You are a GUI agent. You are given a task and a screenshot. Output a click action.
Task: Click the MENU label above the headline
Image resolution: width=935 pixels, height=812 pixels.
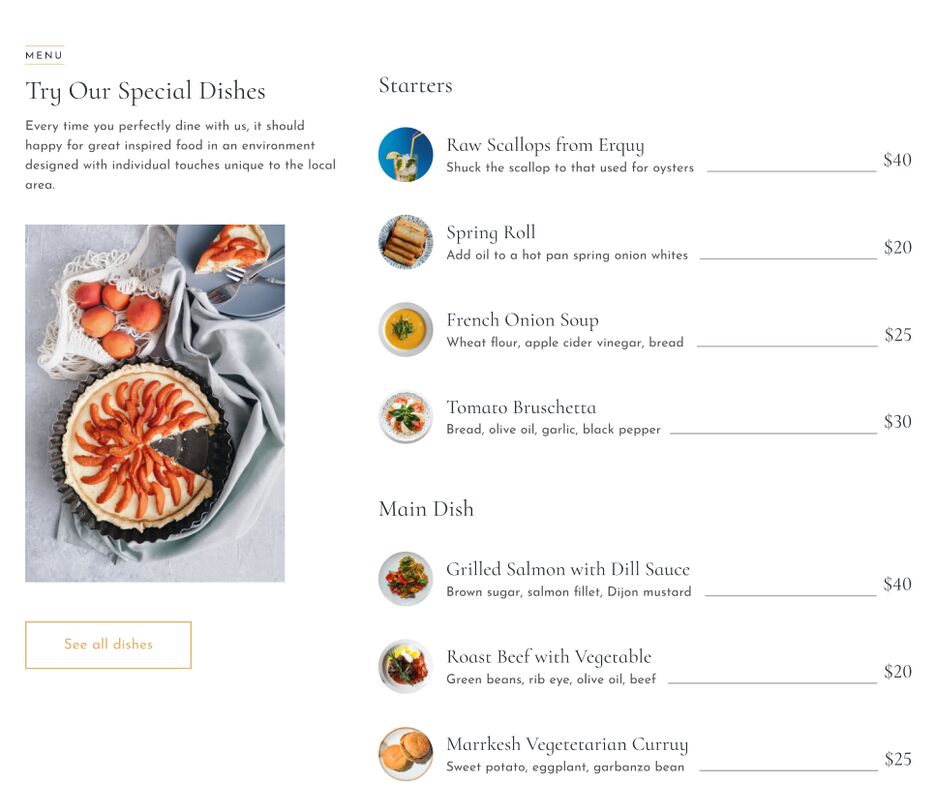coord(44,55)
